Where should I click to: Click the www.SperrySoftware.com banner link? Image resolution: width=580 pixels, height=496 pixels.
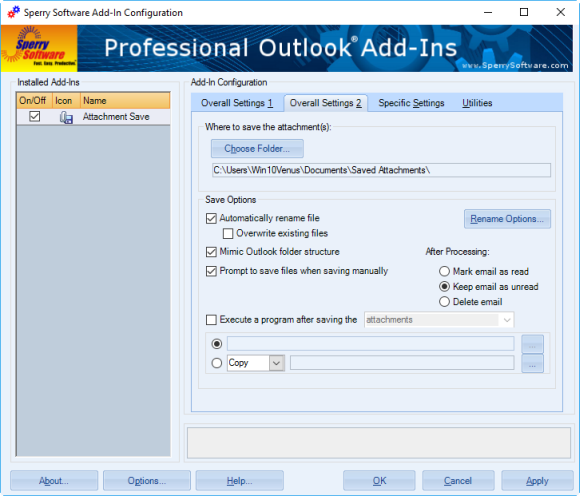[515, 65]
